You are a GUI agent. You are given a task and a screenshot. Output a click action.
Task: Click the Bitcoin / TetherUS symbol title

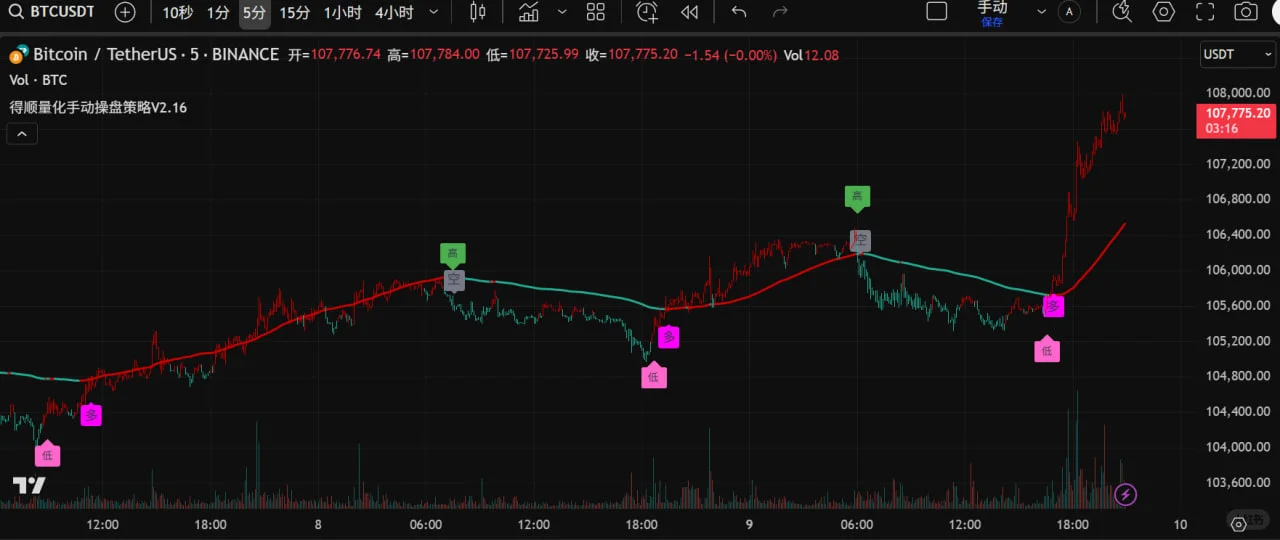tap(156, 54)
